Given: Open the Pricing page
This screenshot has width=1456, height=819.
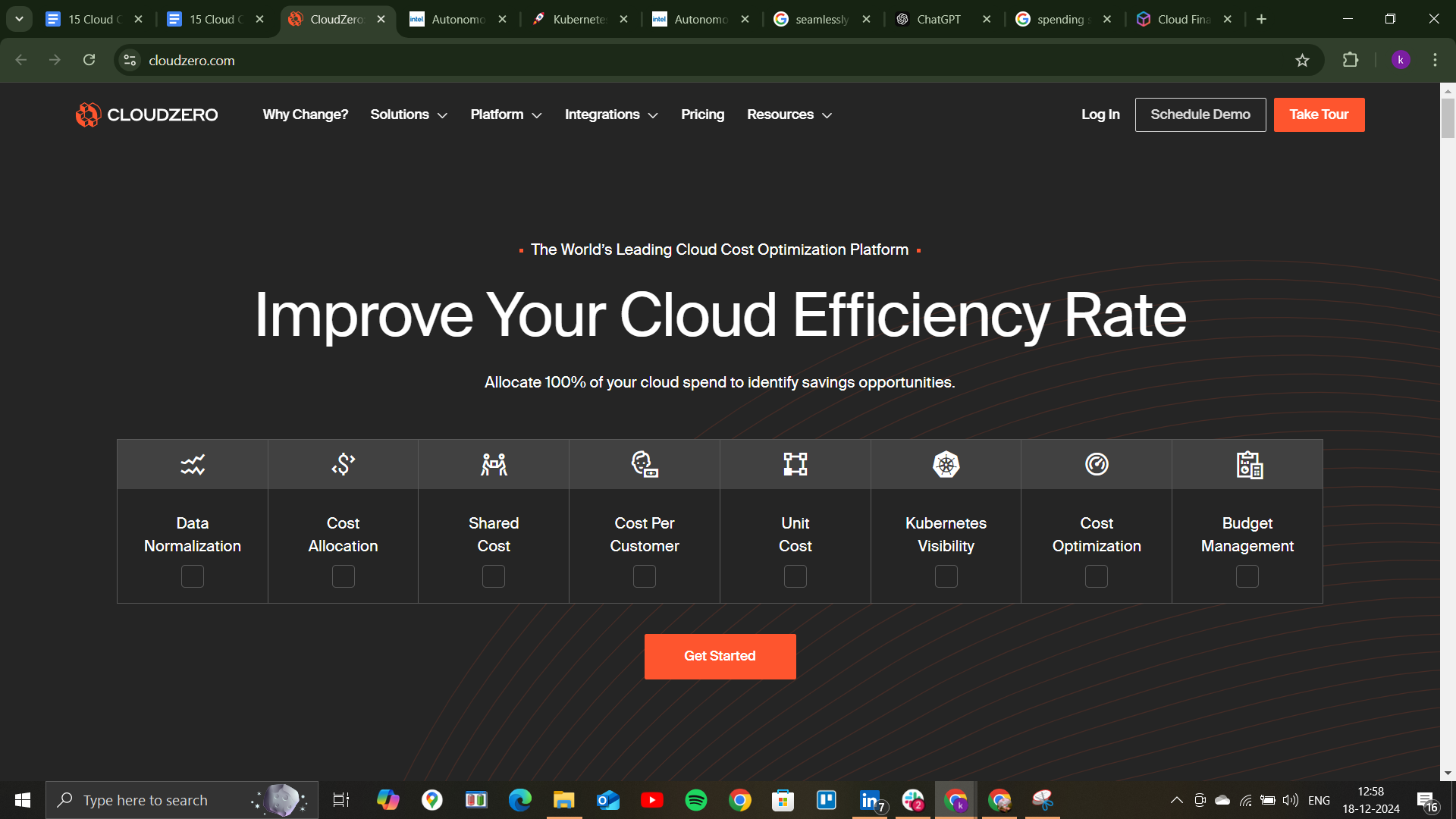Looking at the screenshot, I should 702,115.
